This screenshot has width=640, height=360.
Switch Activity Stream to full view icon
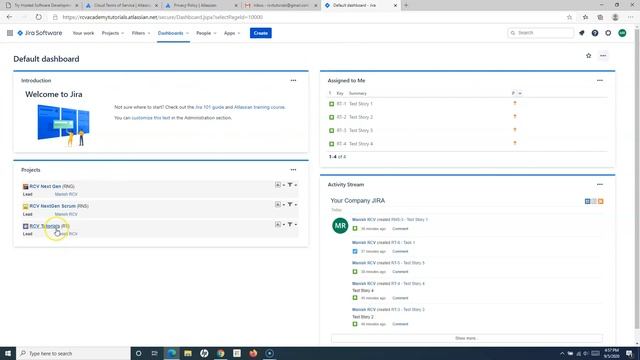click(x=588, y=201)
